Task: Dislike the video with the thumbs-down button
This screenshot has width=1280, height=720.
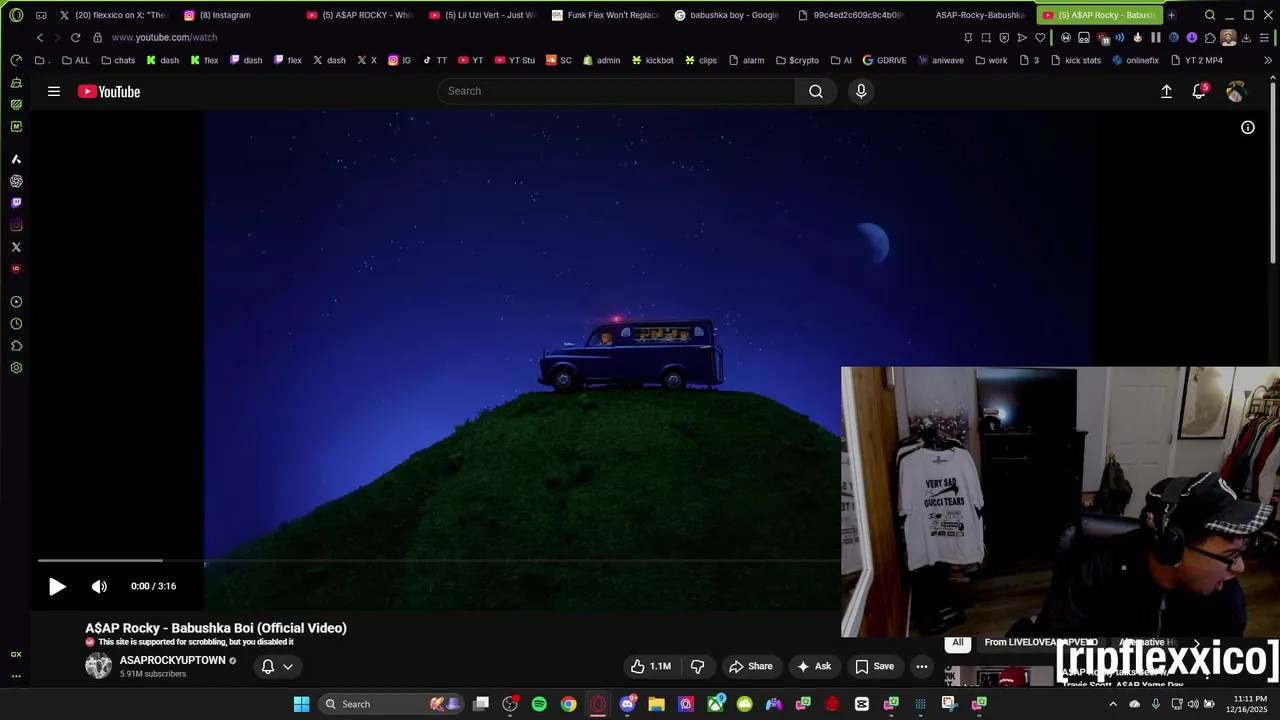Action: (698, 666)
